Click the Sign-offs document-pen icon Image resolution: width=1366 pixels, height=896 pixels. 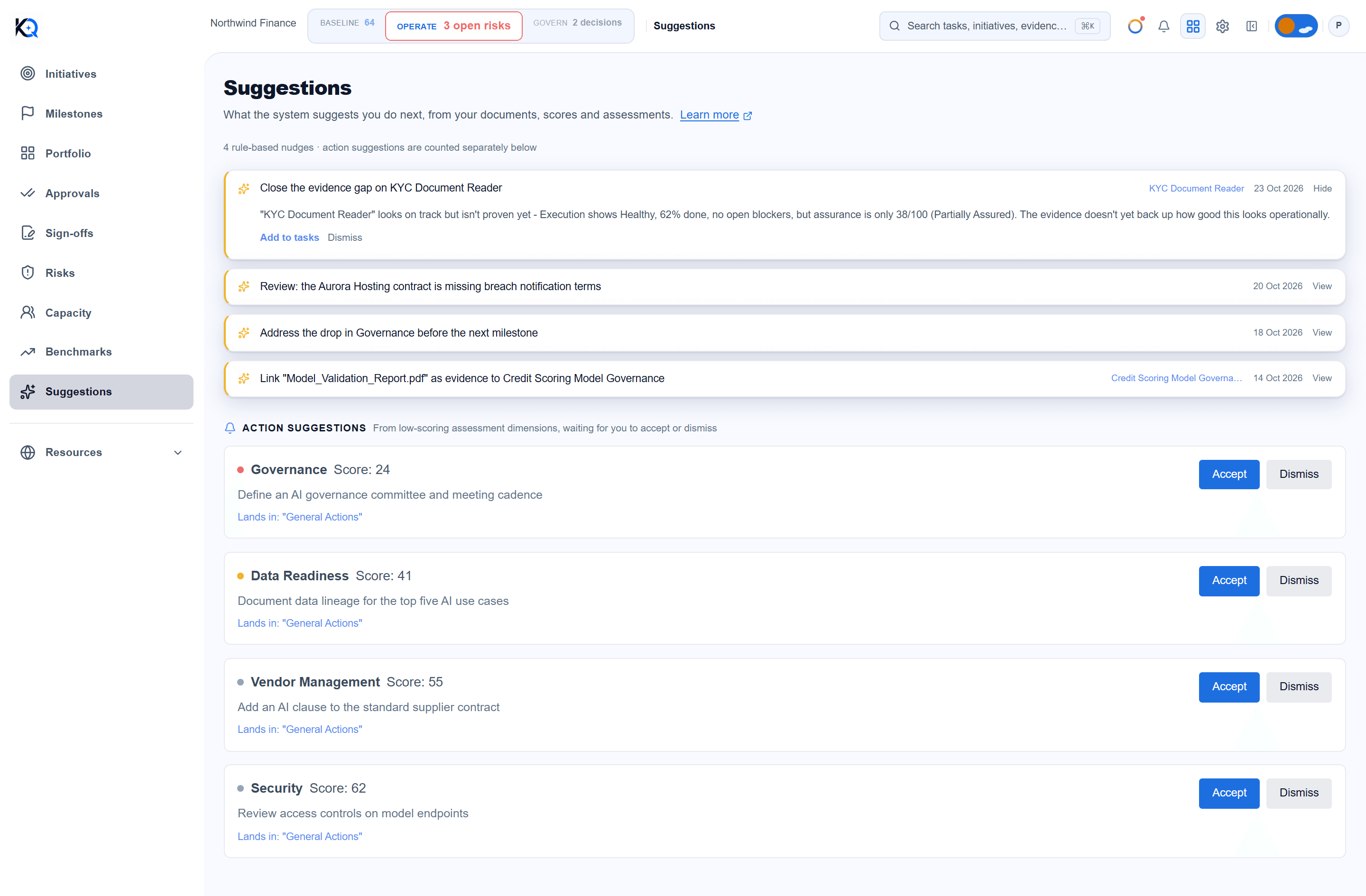pos(28,232)
